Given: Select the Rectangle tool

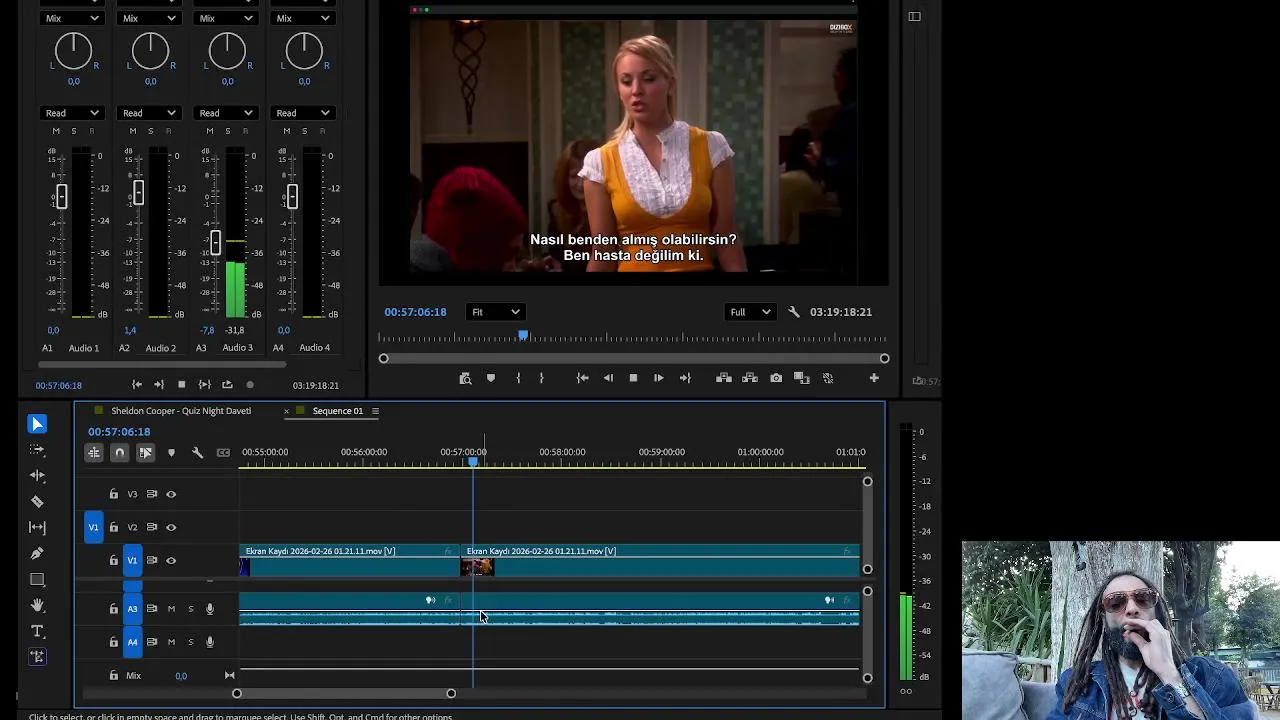Looking at the screenshot, I should 37,579.
